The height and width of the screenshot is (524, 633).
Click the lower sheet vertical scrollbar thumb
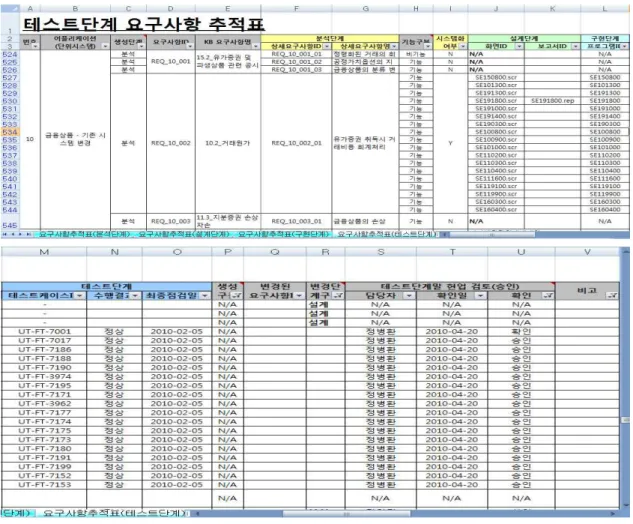[x=626, y=420]
